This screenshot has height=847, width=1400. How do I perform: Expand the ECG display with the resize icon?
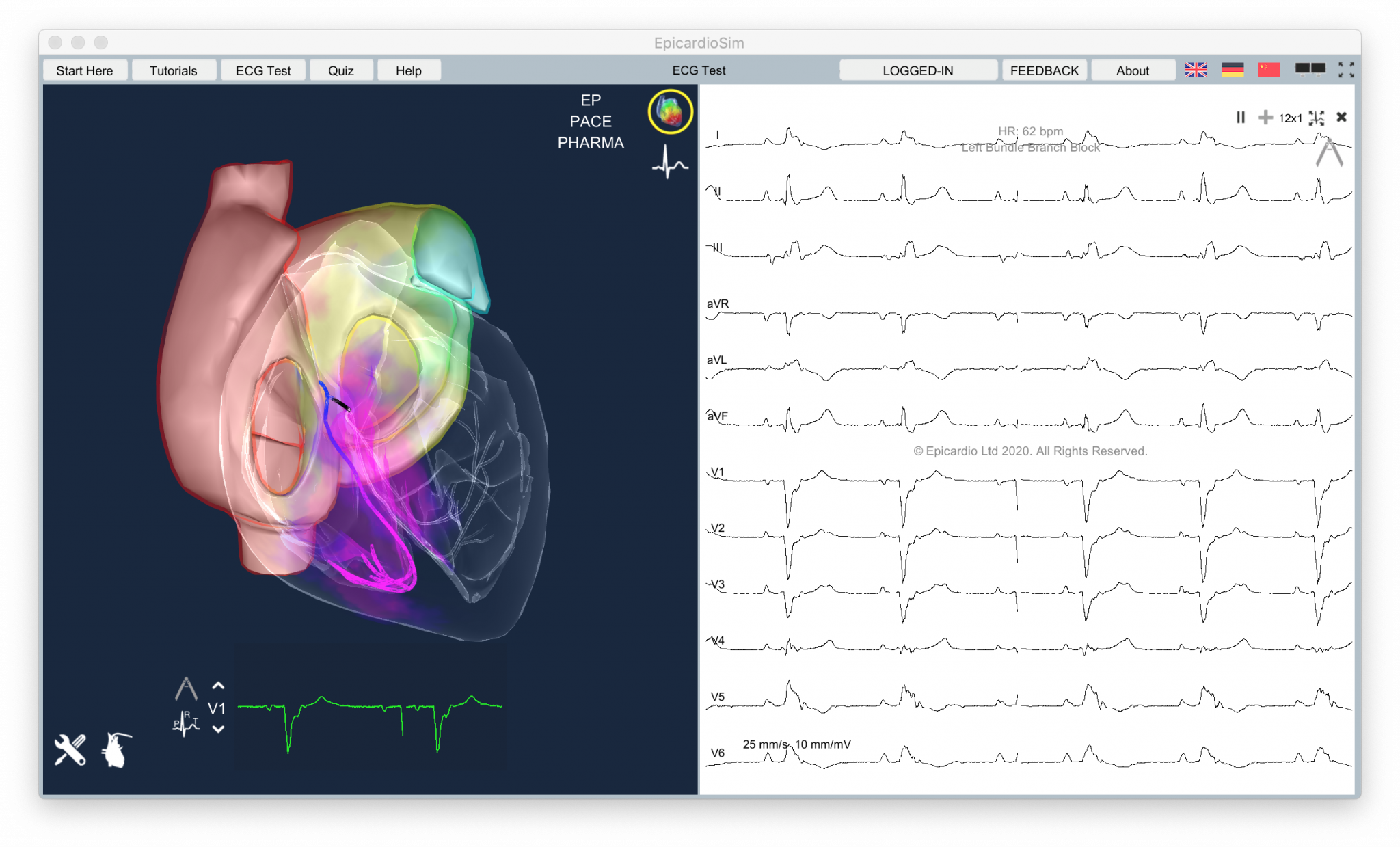(x=1317, y=118)
